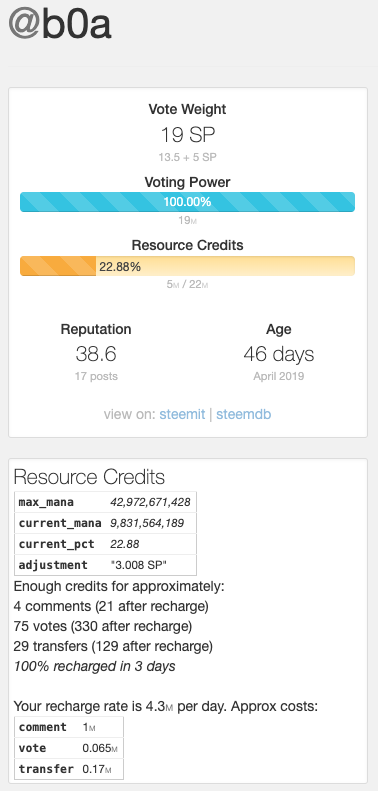Click the '29 transfers (129 after recharge)' line
This screenshot has width=378, height=791.
tap(113, 646)
